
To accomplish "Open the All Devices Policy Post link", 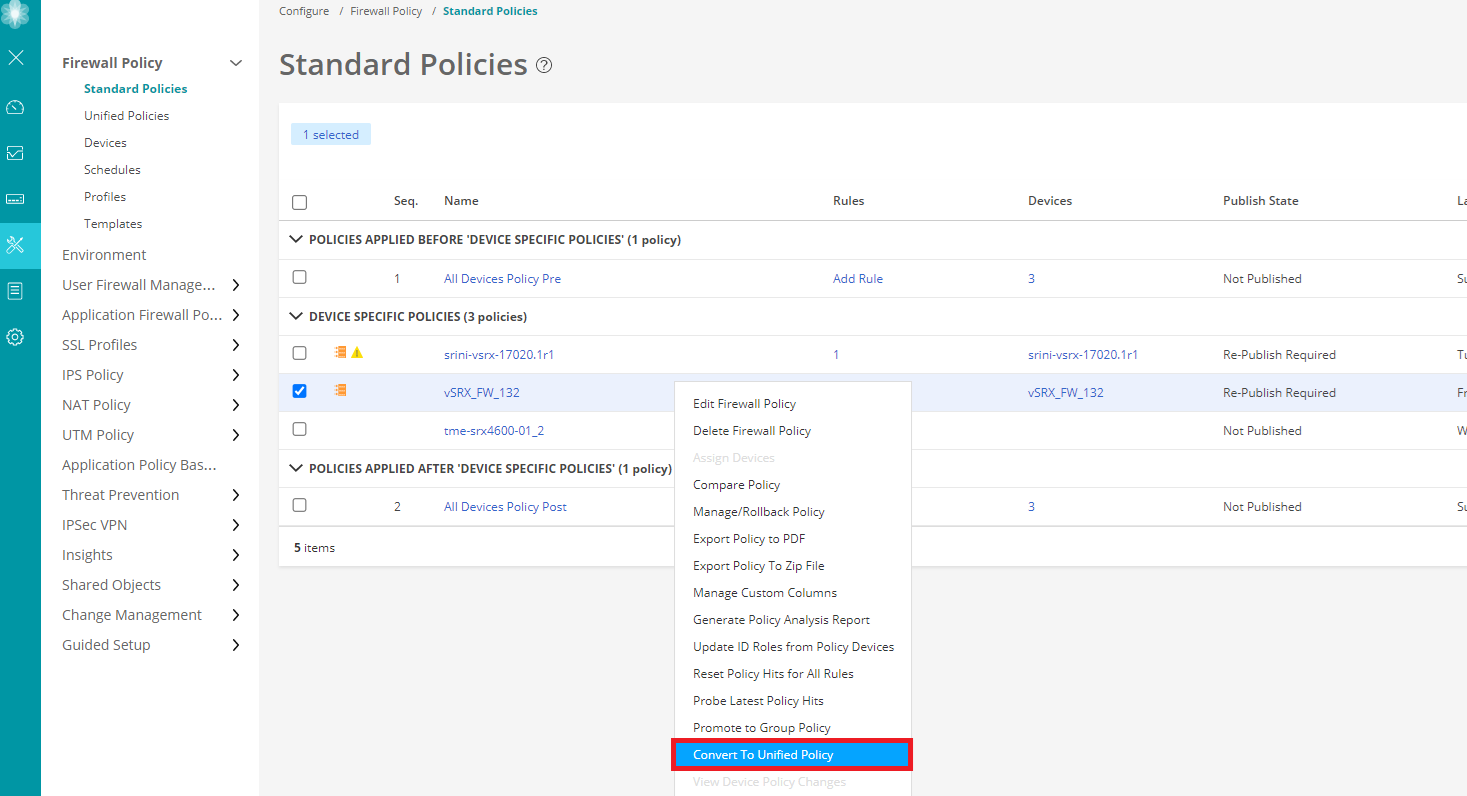I will pyautogui.click(x=505, y=507).
